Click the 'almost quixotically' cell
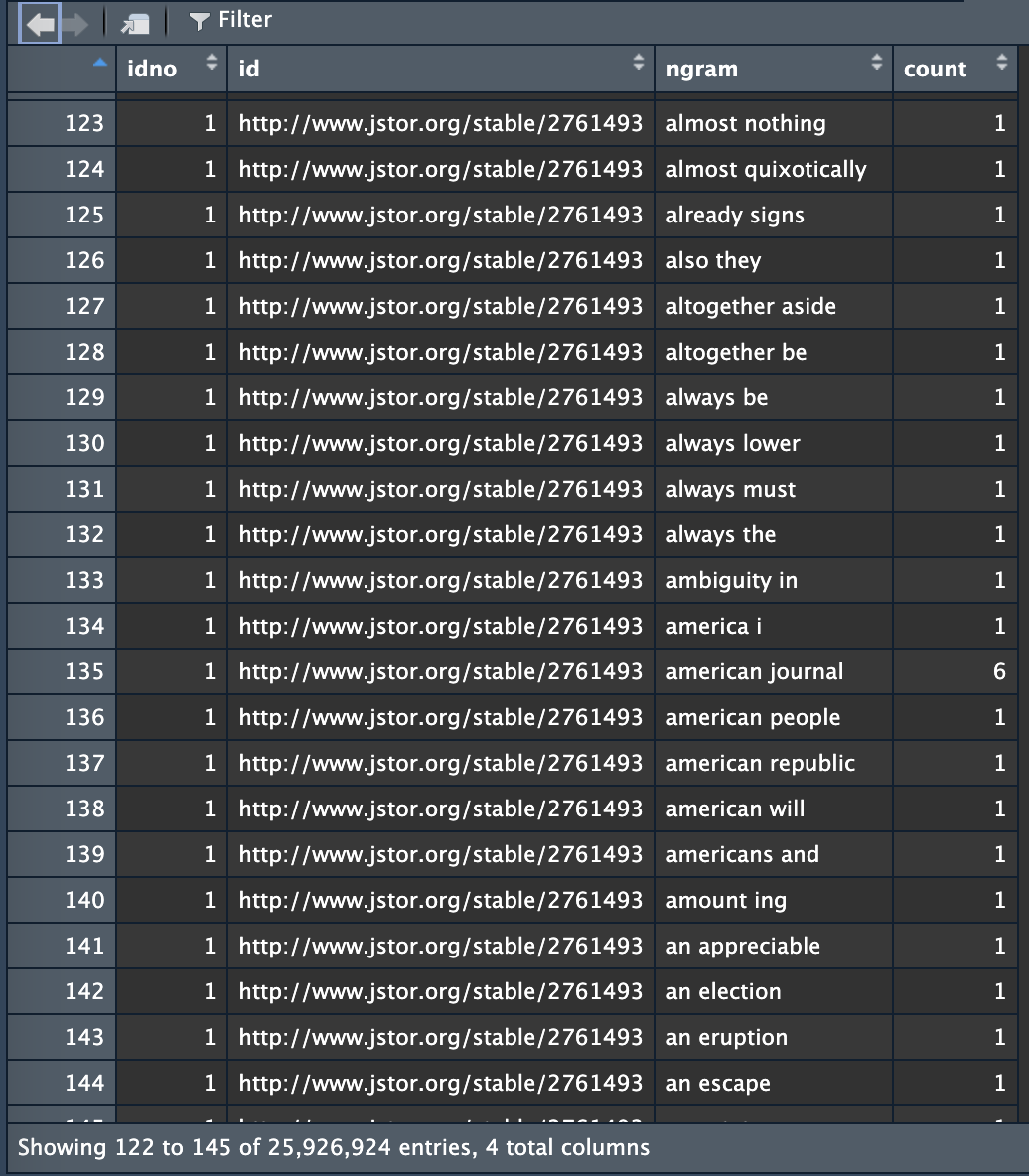 766,170
